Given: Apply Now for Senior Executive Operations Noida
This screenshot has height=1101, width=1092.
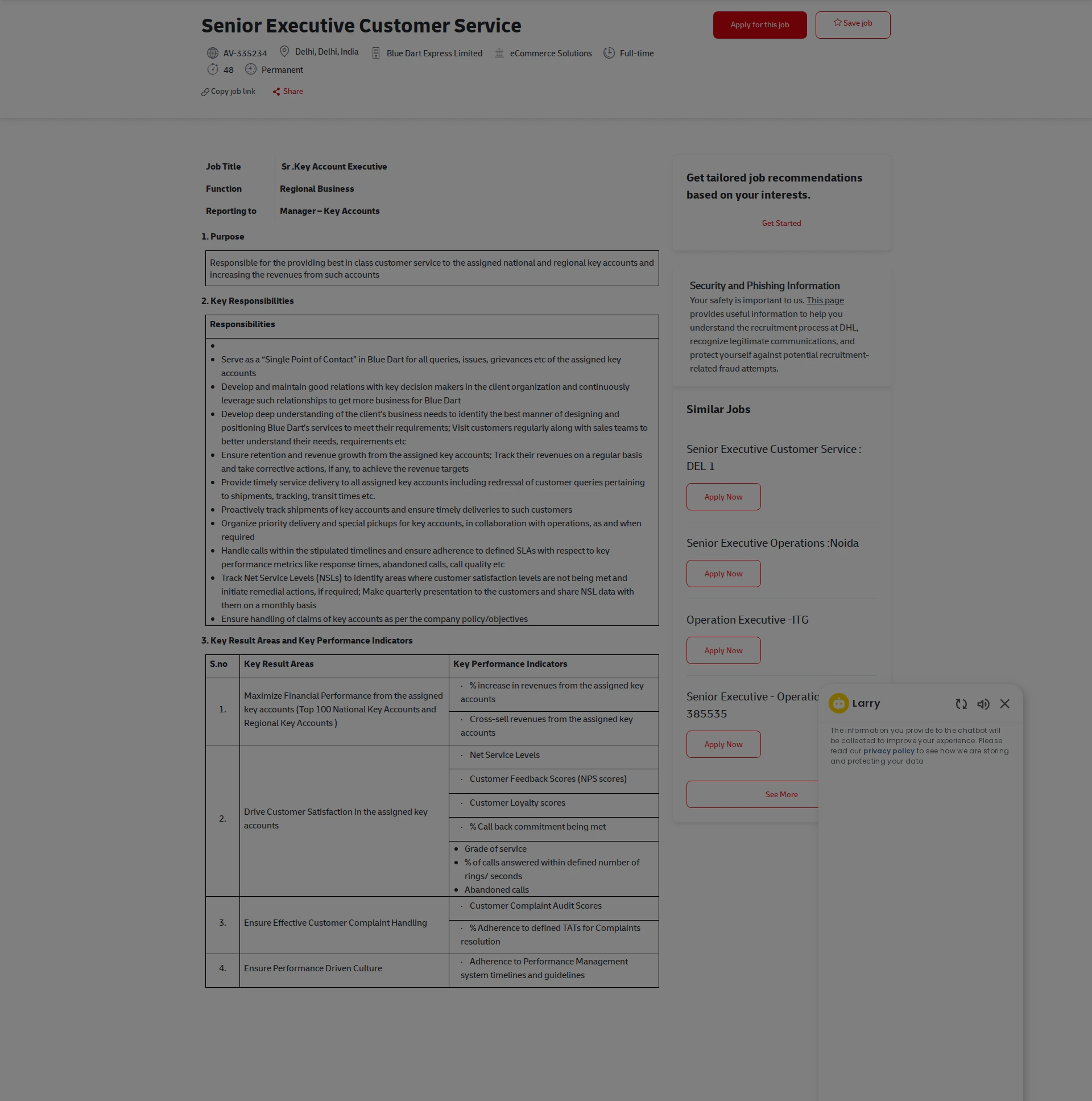Looking at the screenshot, I should click(x=723, y=574).
